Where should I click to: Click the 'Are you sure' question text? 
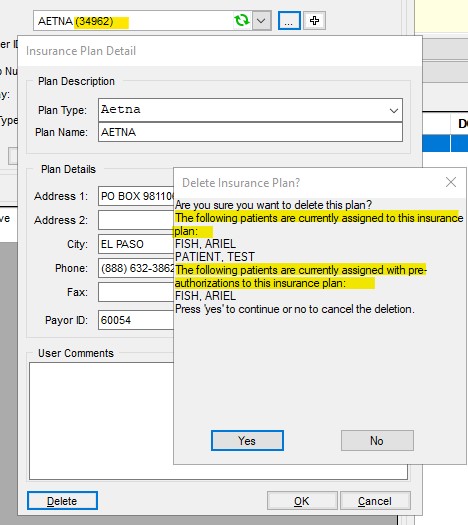coord(273,205)
